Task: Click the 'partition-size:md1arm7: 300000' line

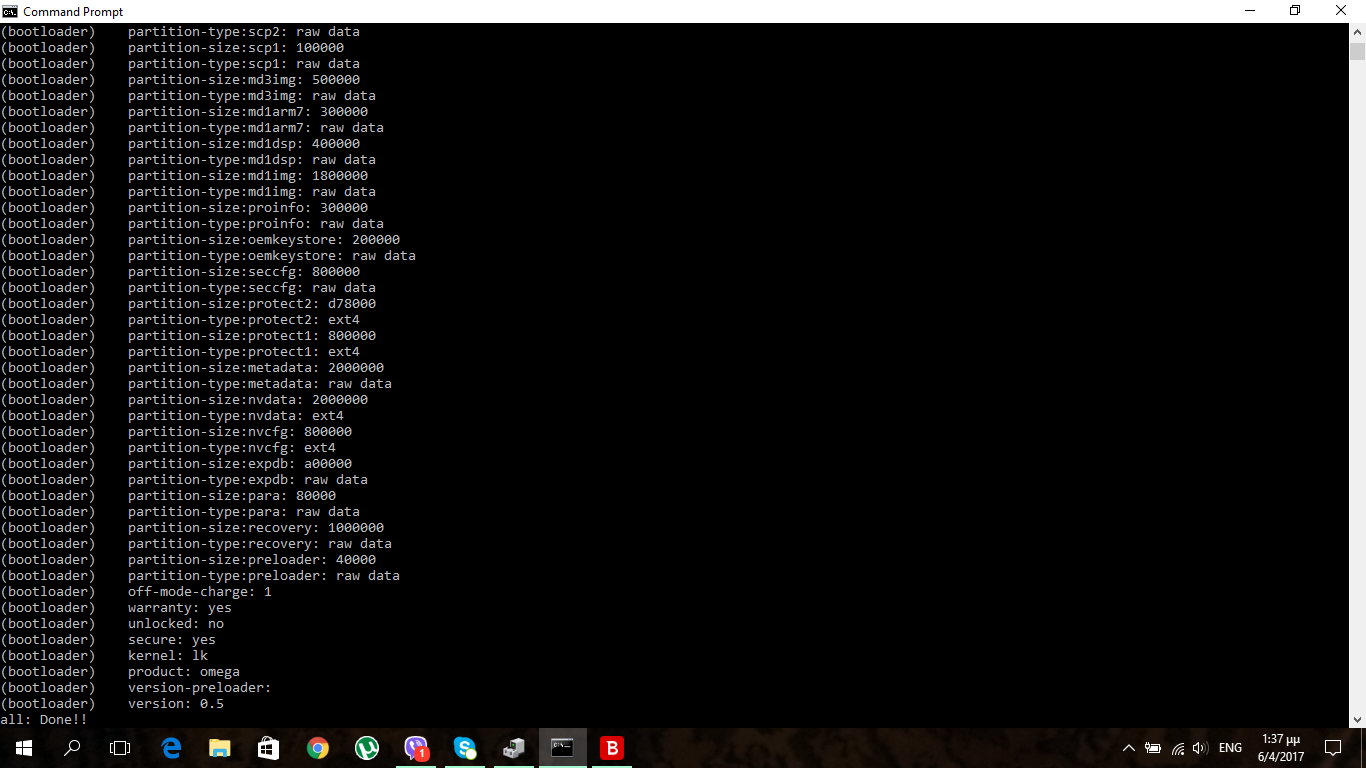Action: click(248, 112)
